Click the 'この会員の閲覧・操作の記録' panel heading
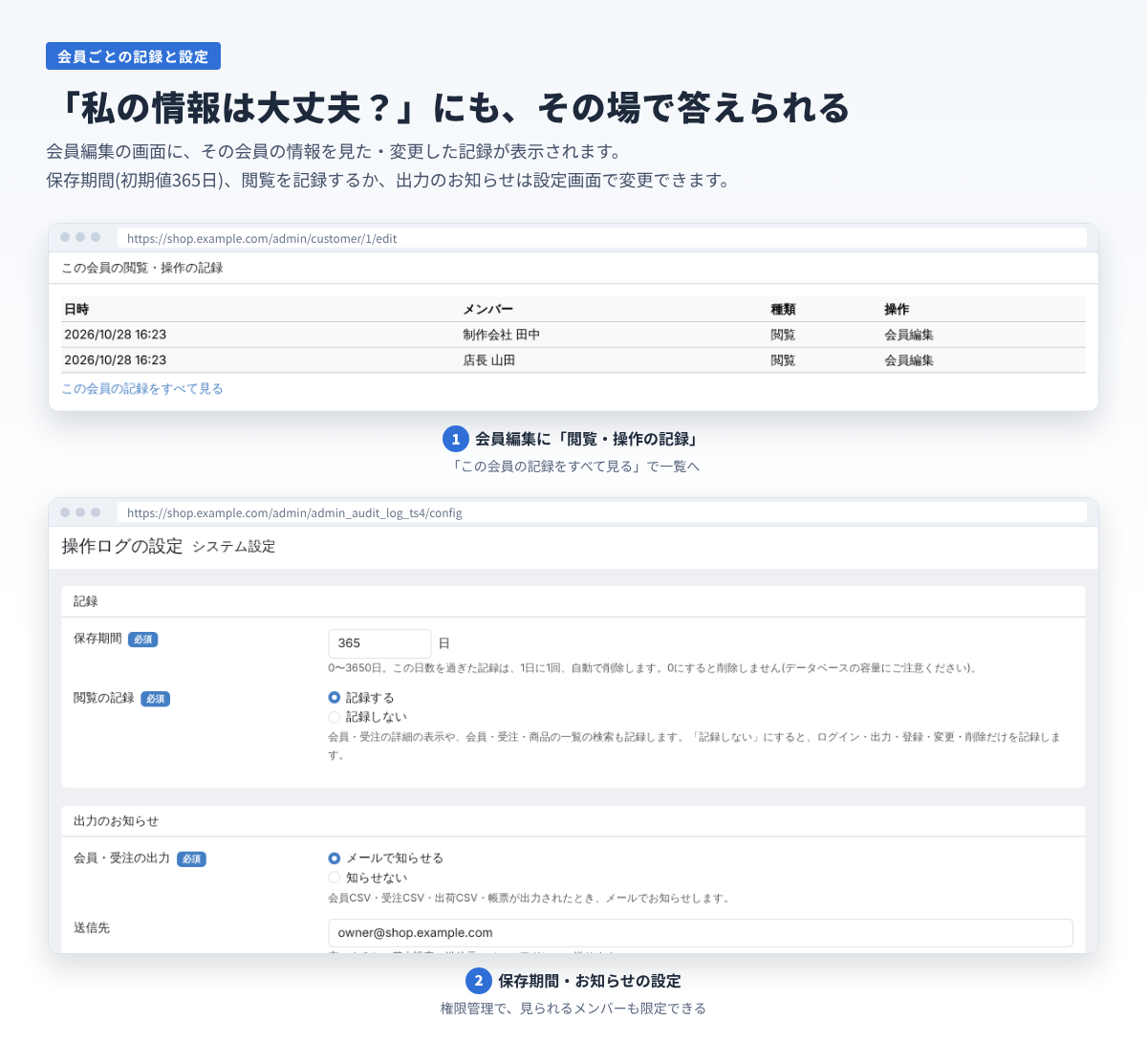 (x=142, y=269)
